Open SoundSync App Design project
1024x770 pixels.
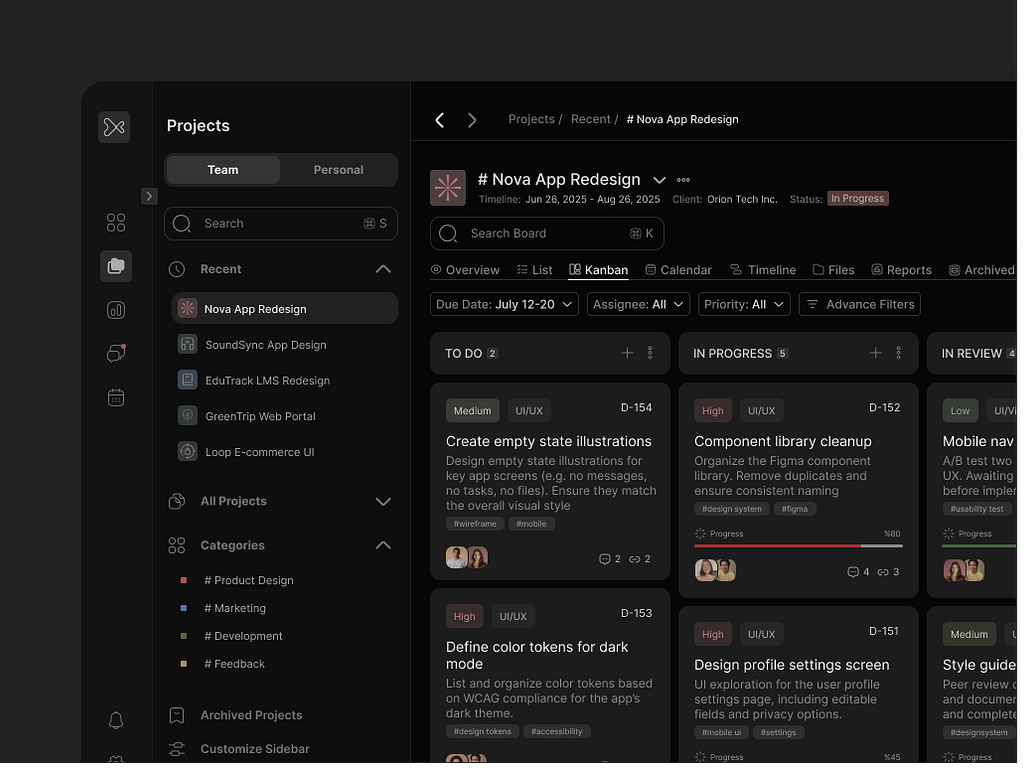pos(265,345)
